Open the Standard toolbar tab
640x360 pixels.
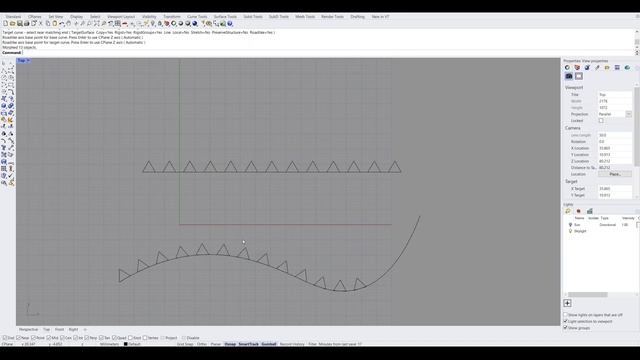coord(13,17)
